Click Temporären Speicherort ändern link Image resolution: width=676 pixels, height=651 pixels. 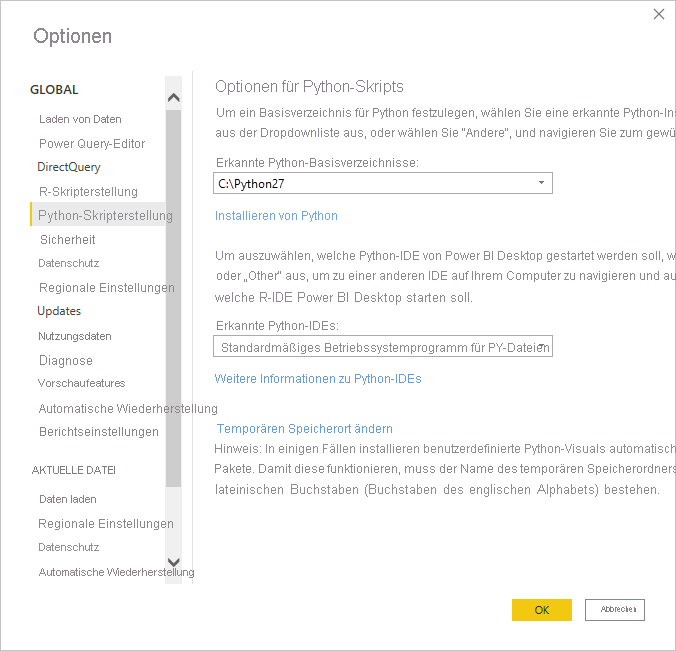click(x=304, y=429)
